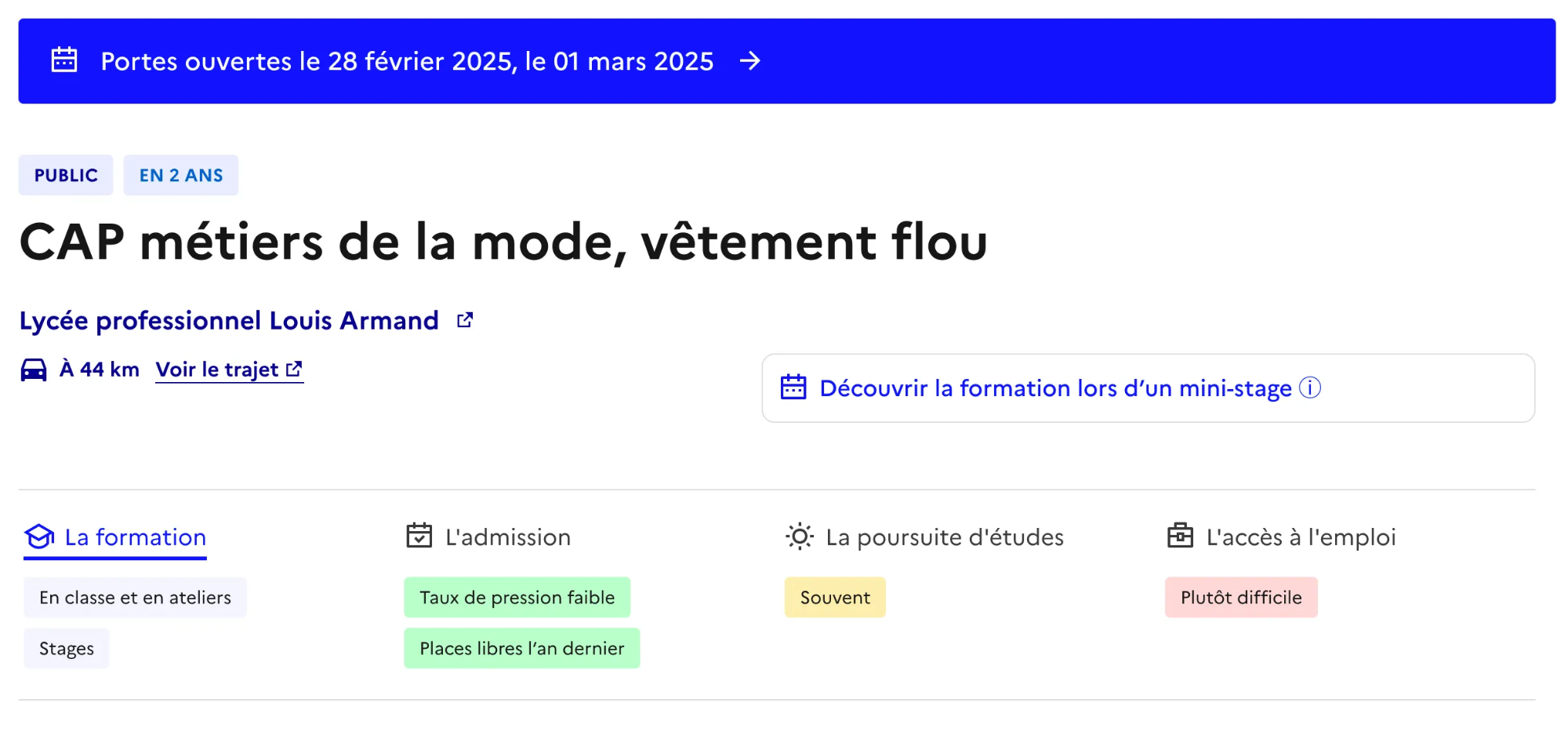Select the PUBLIC badge
This screenshot has width=1568, height=739.
point(65,175)
